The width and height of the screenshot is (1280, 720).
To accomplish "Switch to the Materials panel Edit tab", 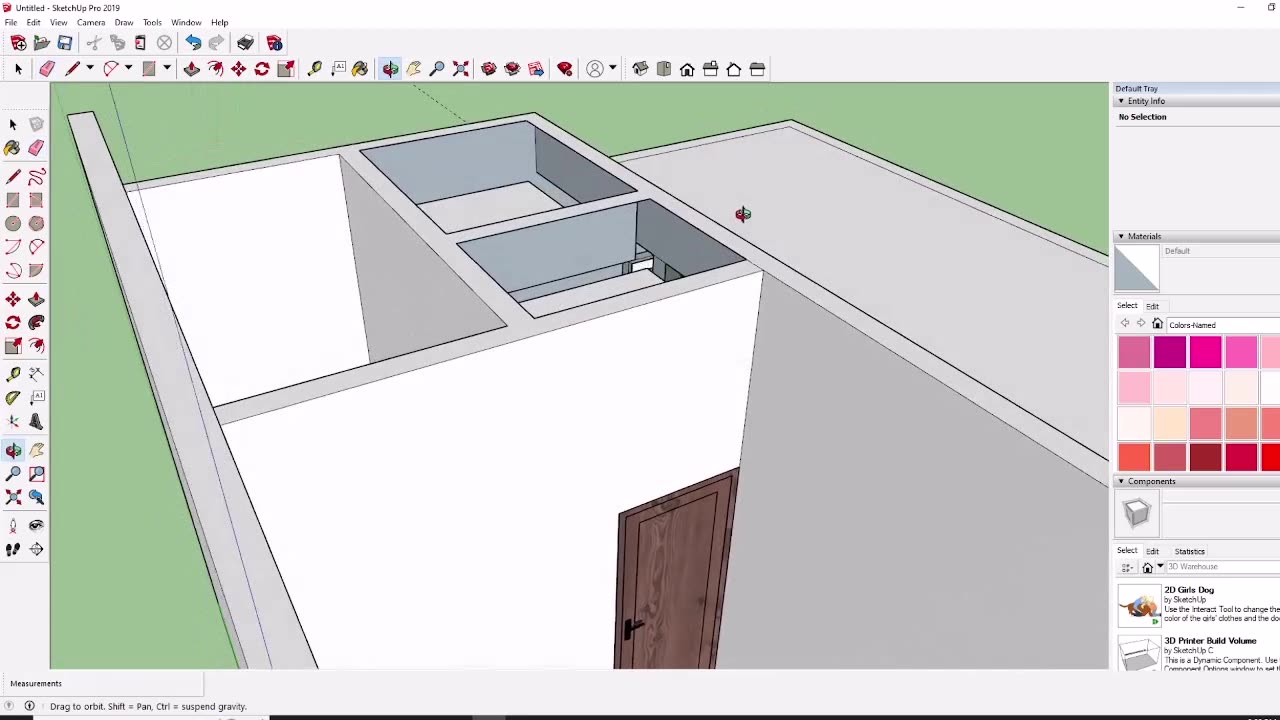I will [1152, 306].
